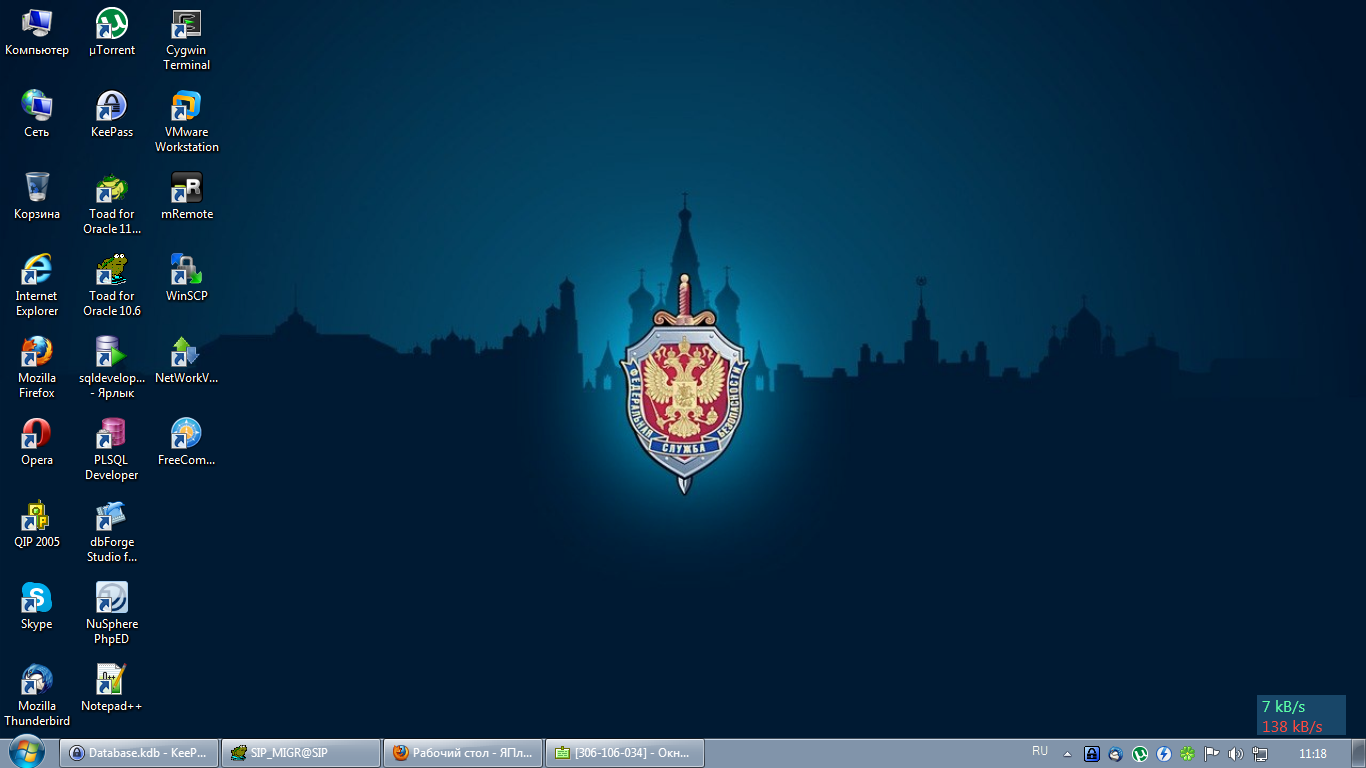Screen dimensions: 1366x768
Task: Select the QIP 2005 desktop shortcut
Action: tap(37, 524)
